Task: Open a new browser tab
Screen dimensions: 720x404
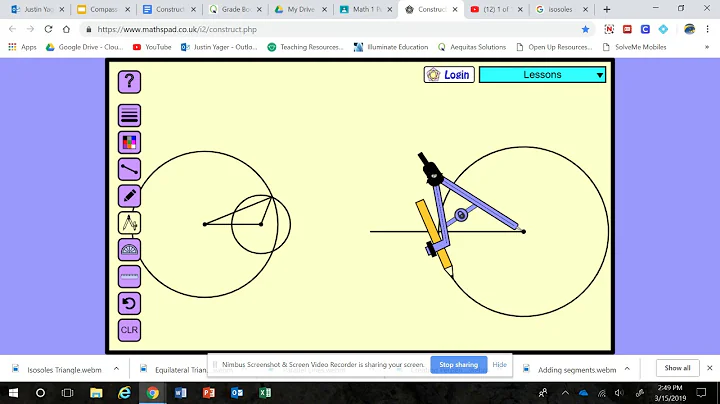Action: pos(607,9)
